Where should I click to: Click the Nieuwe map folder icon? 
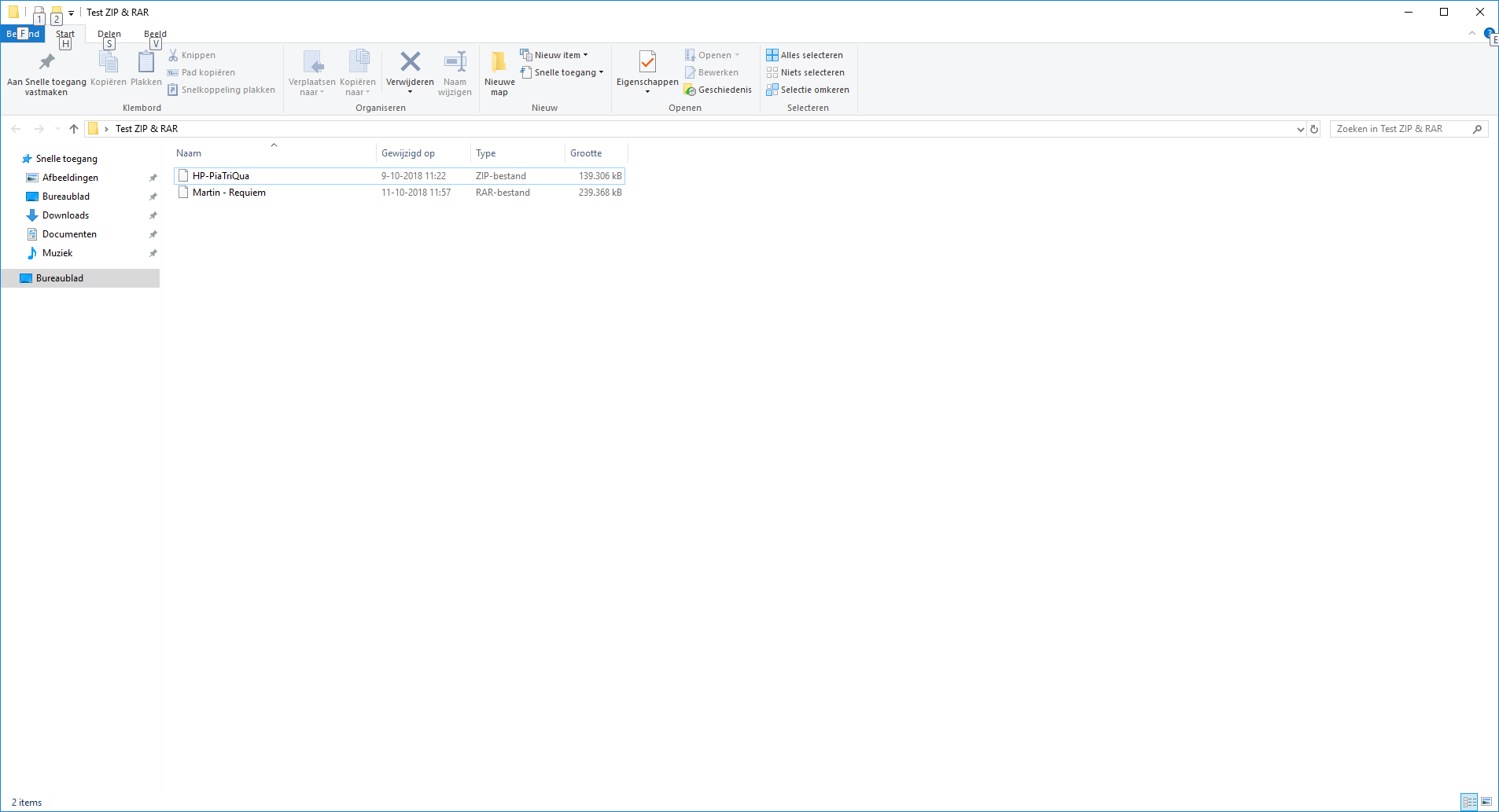[x=499, y=61]
